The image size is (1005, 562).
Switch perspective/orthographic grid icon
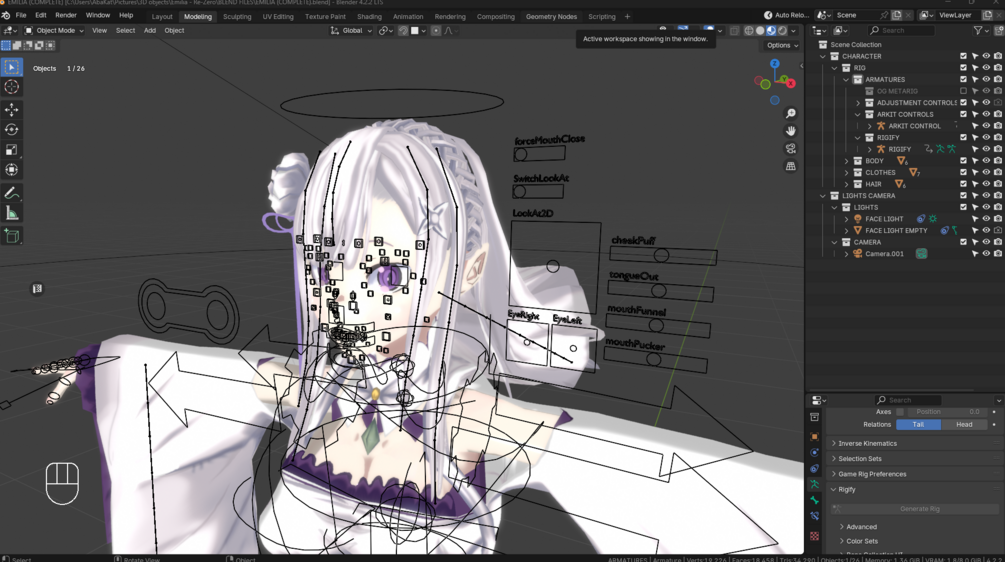(791, 167)
